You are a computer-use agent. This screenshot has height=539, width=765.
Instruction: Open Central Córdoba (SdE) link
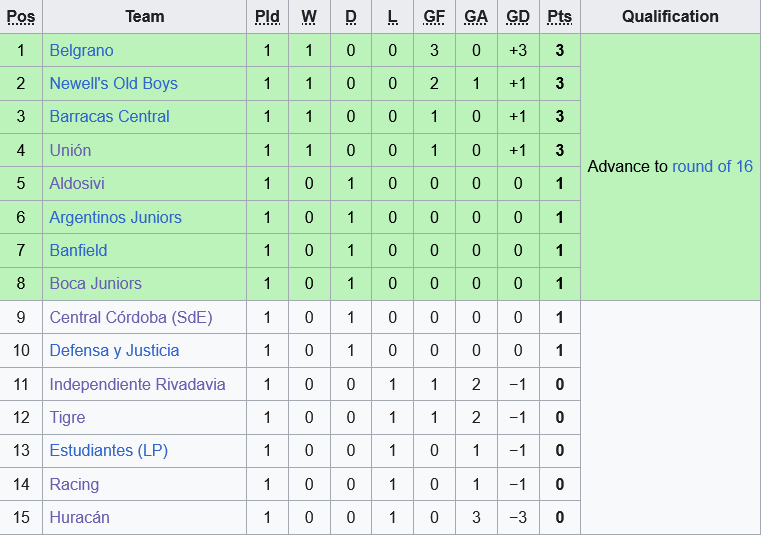(x=131, y=317)
